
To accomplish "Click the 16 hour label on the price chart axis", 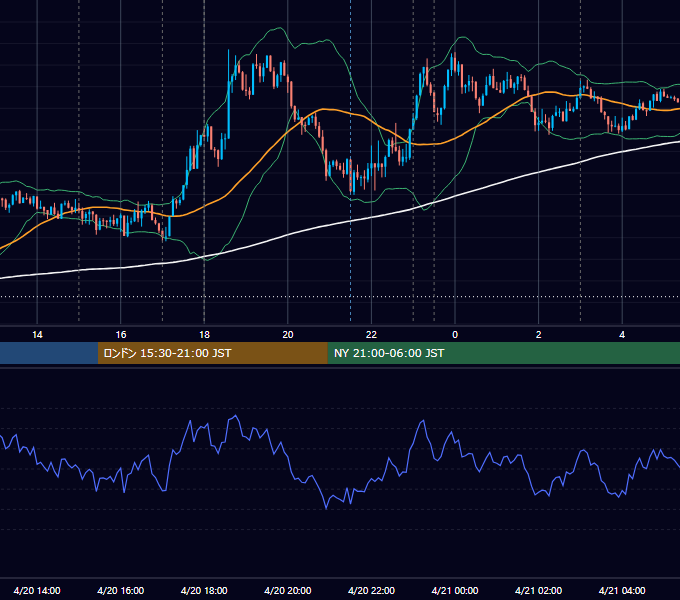I will (121, 335).
